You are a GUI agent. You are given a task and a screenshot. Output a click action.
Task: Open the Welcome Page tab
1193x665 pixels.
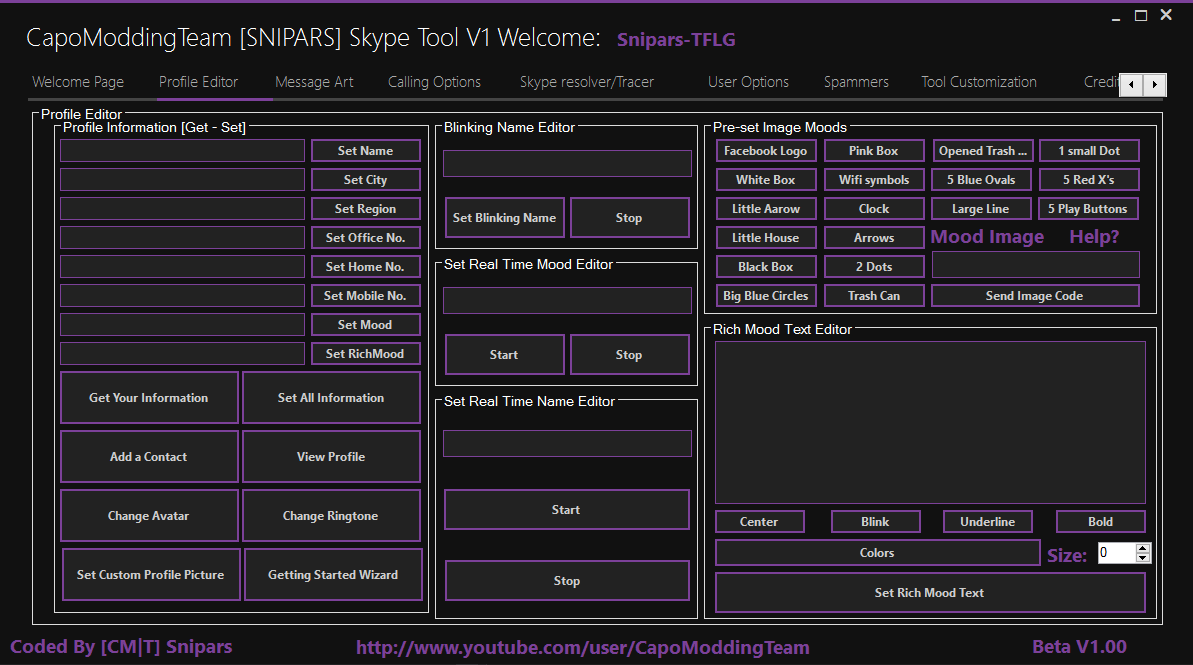[78, 82]
